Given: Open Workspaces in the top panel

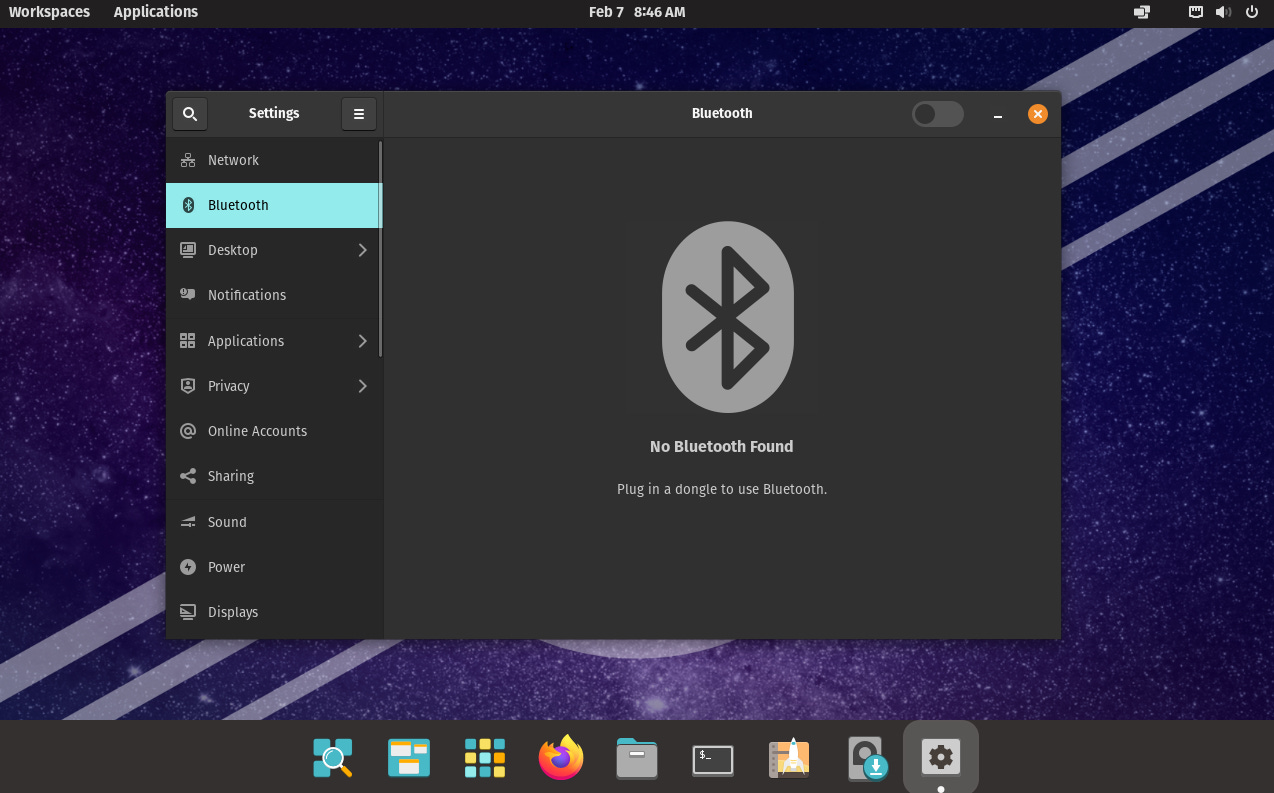Looking at the screenshot, I should (x=49, y=12).
